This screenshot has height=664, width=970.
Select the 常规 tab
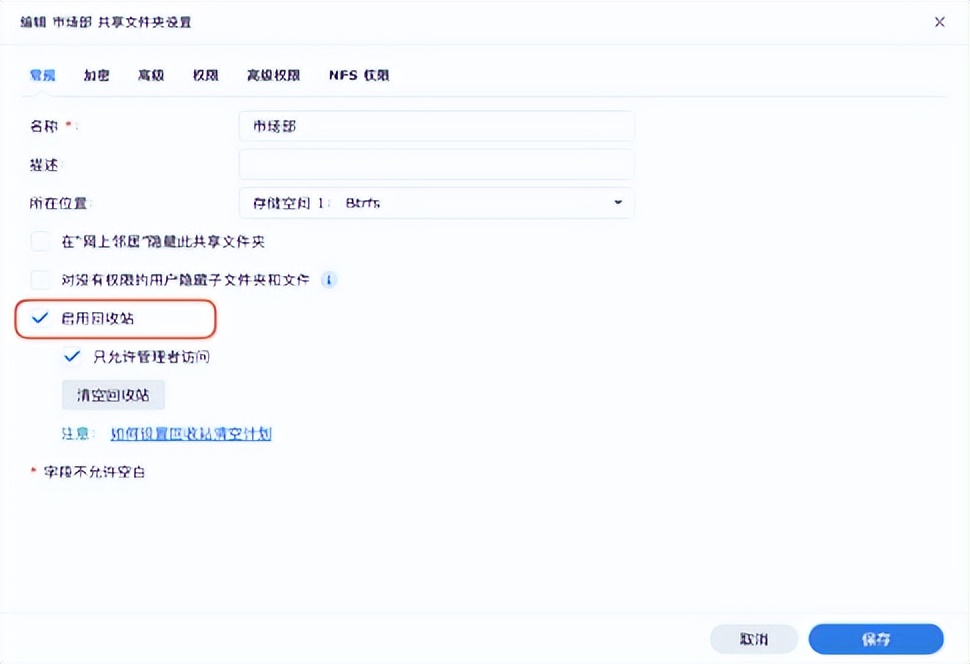point(42,74)
